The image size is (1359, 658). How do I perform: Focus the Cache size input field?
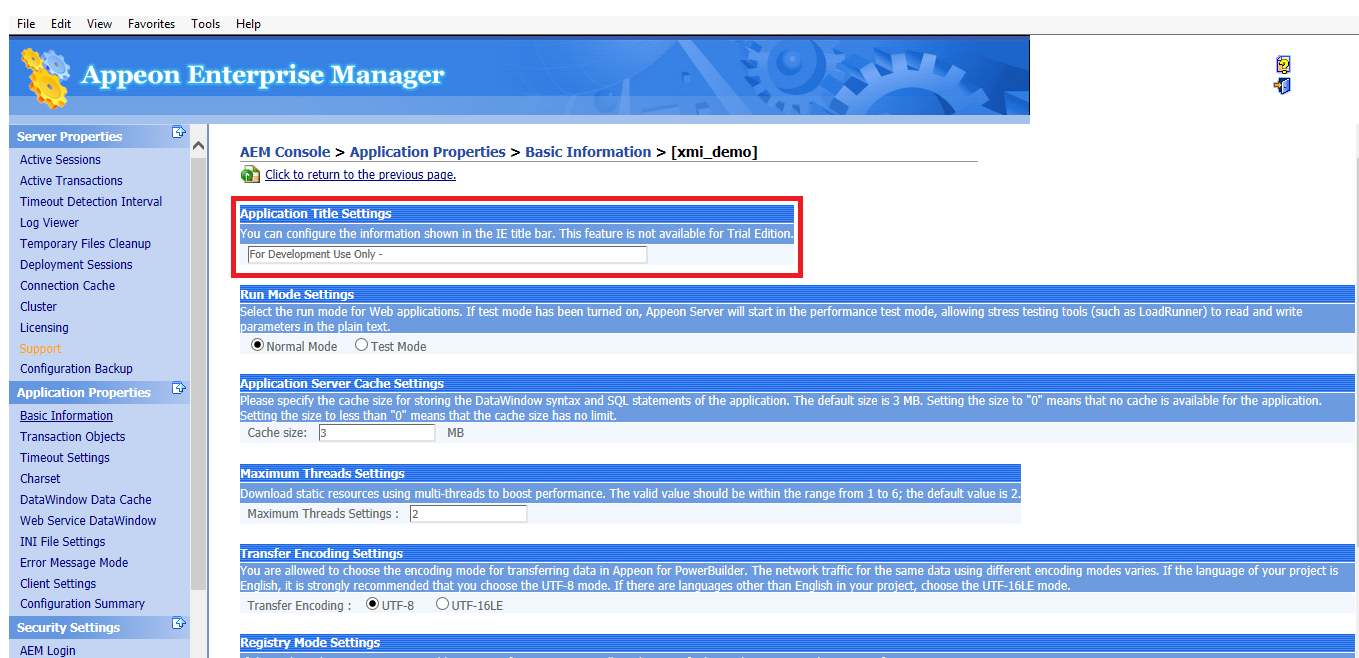click(x=377, y=433)
